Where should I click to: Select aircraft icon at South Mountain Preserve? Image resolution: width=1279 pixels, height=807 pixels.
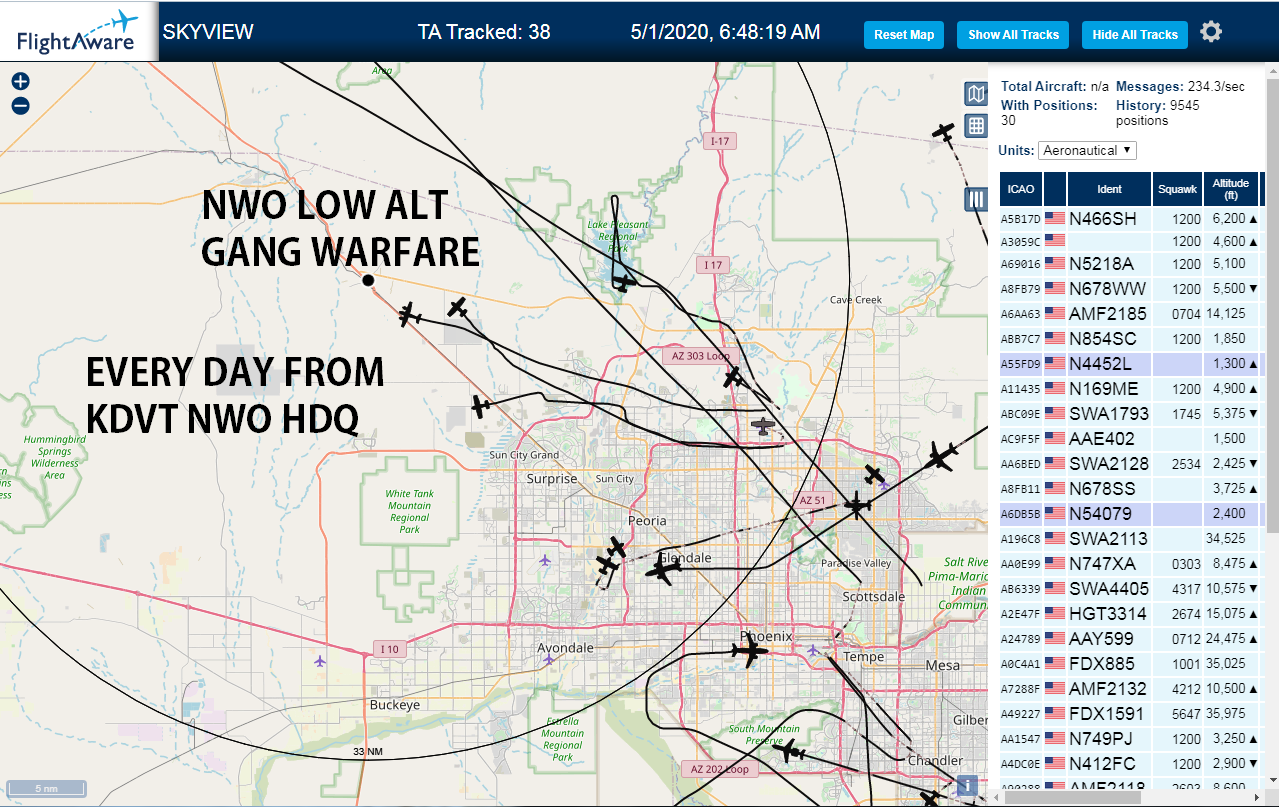(790, 751)
